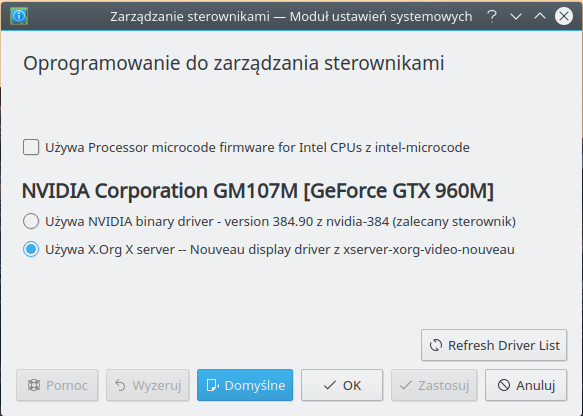583x416 pixels.
Task: Close the driver management window
Action: pyautogui.click(x=564, y=16)
